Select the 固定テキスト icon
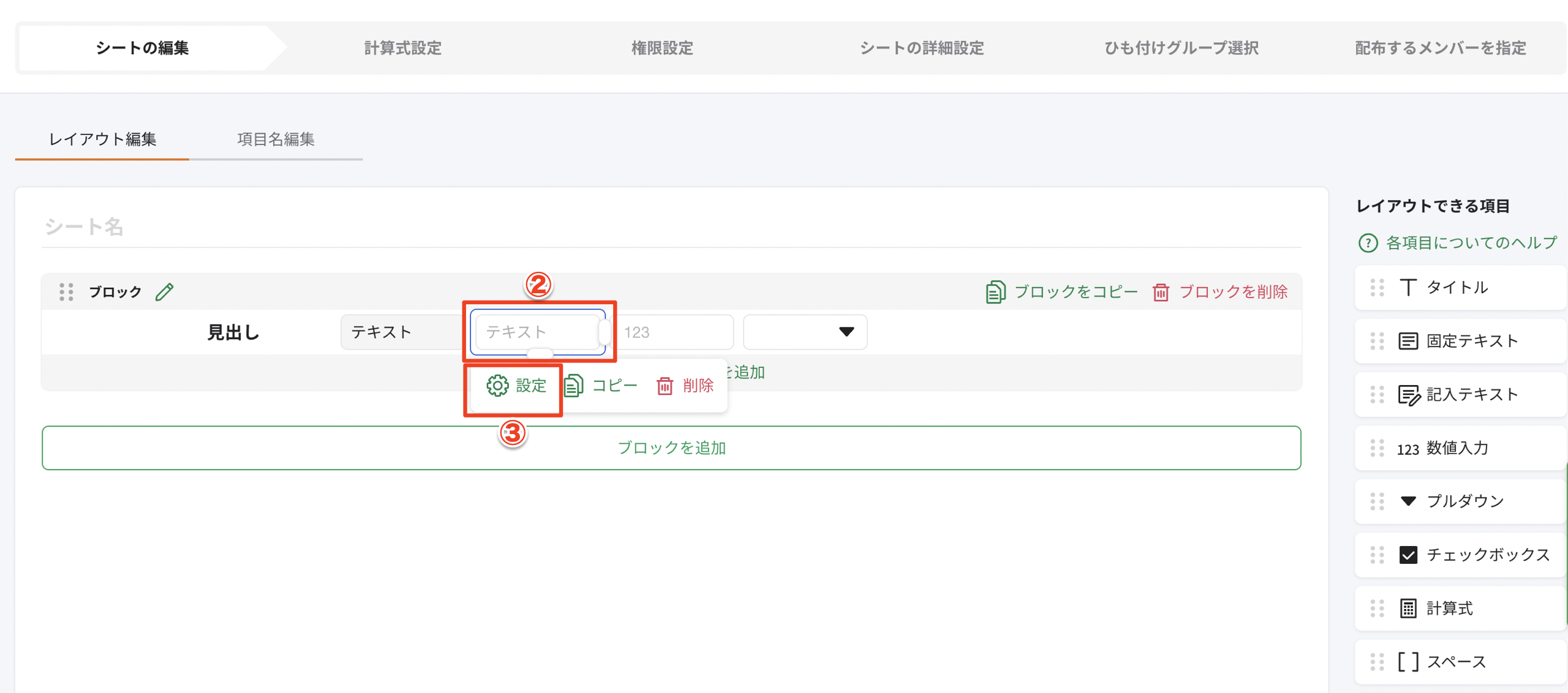The width and height of the screenshot is (1568, 693). [1408, 341]
